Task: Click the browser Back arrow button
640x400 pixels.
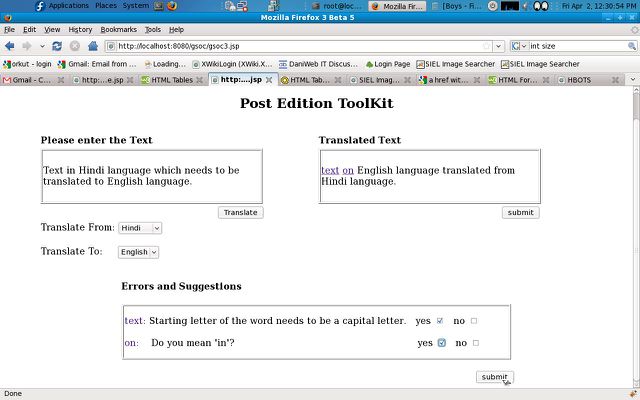Action: (x=11, y=46)
